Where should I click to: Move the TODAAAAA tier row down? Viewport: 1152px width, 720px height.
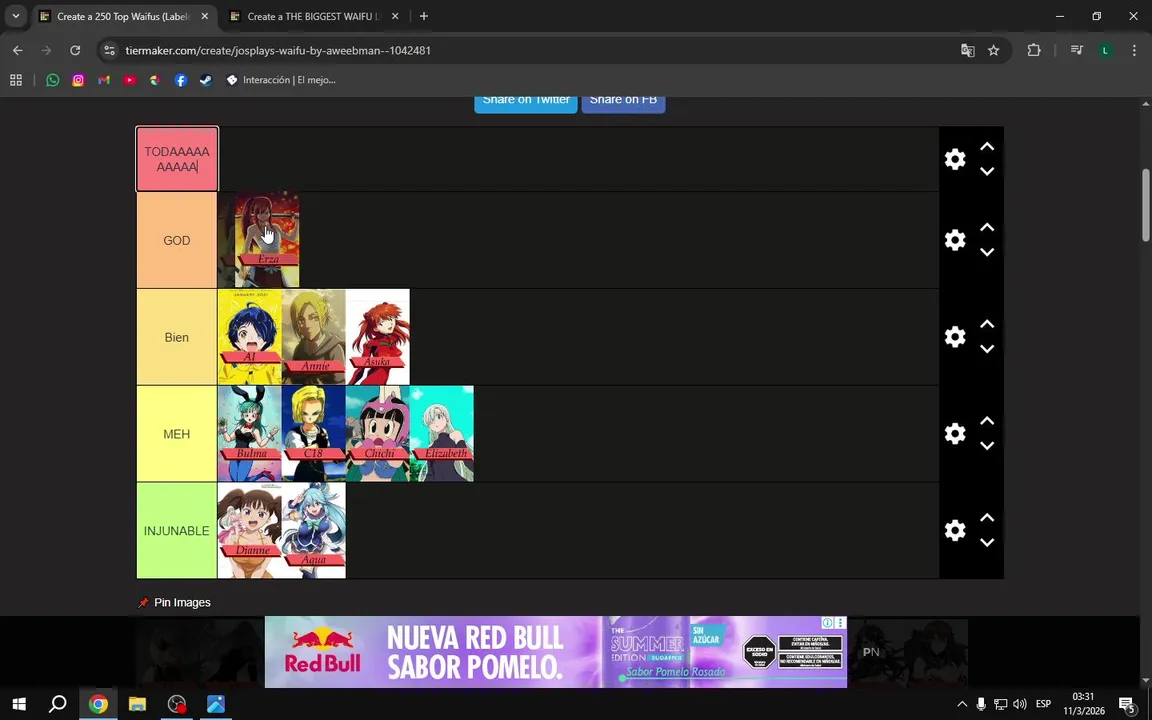[x=987, y=171]
